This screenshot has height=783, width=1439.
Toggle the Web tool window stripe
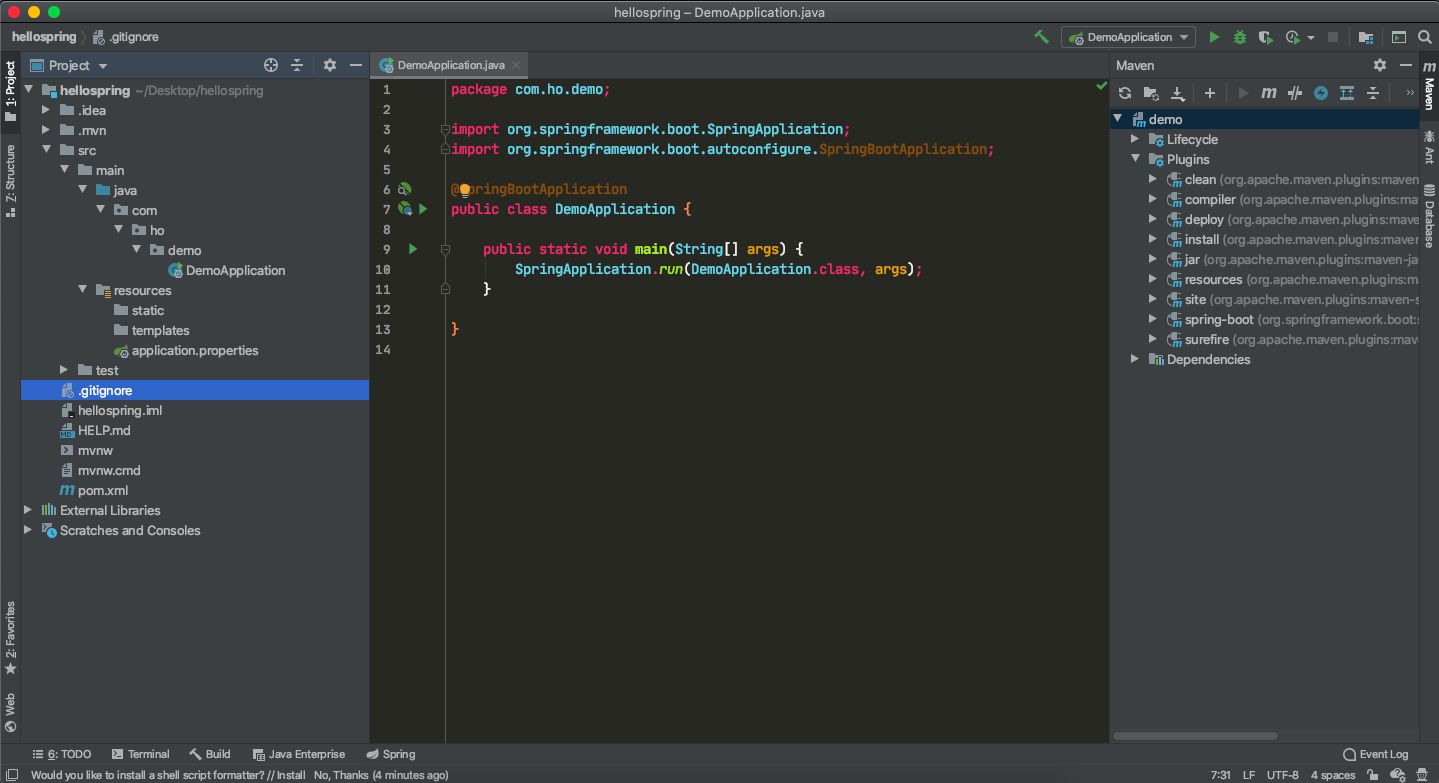pyautogui.click(x=10, y=712)
